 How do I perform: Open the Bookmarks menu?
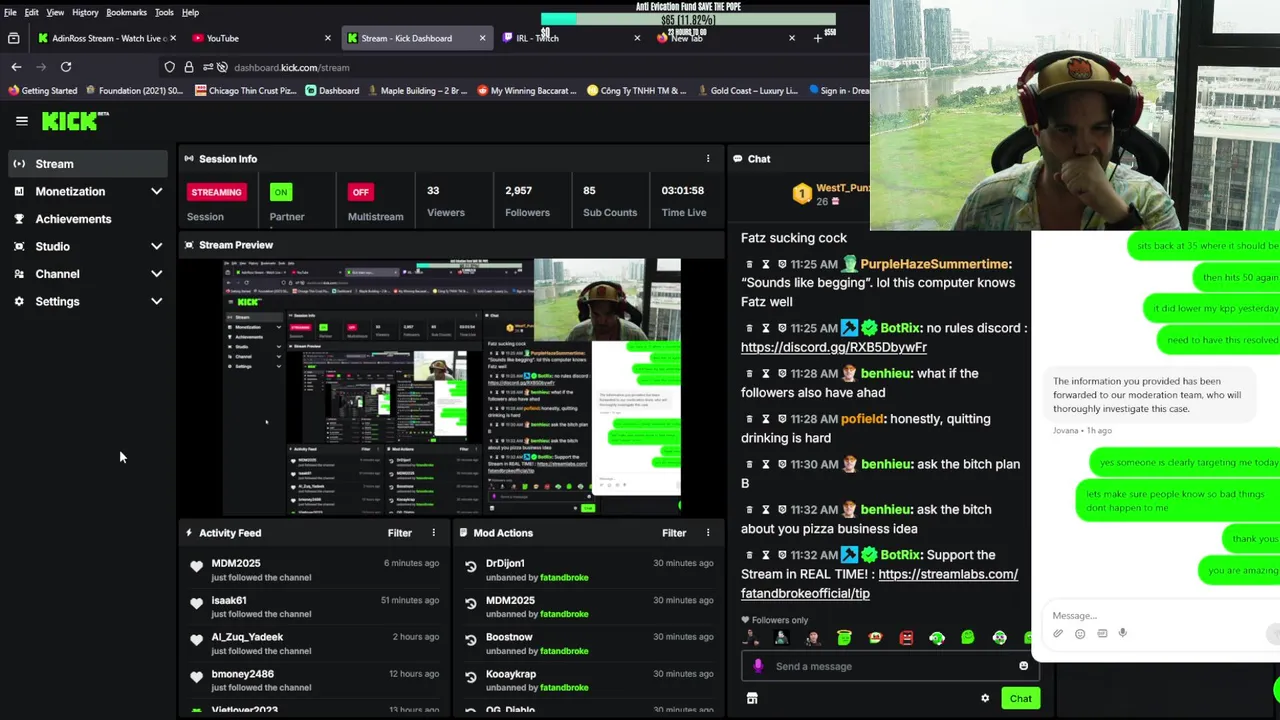tap(126, 12)
